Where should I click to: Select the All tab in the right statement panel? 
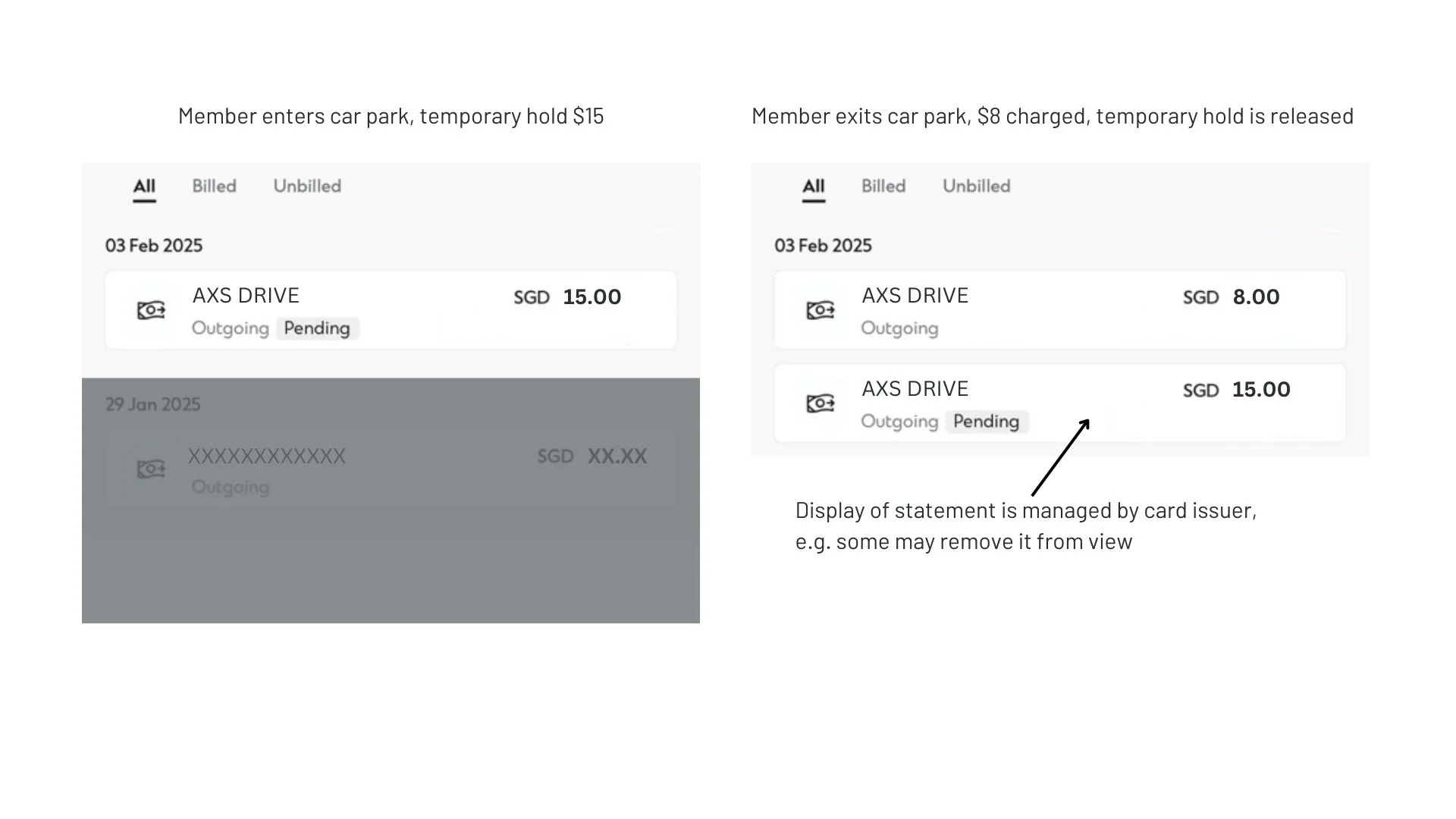813,187
